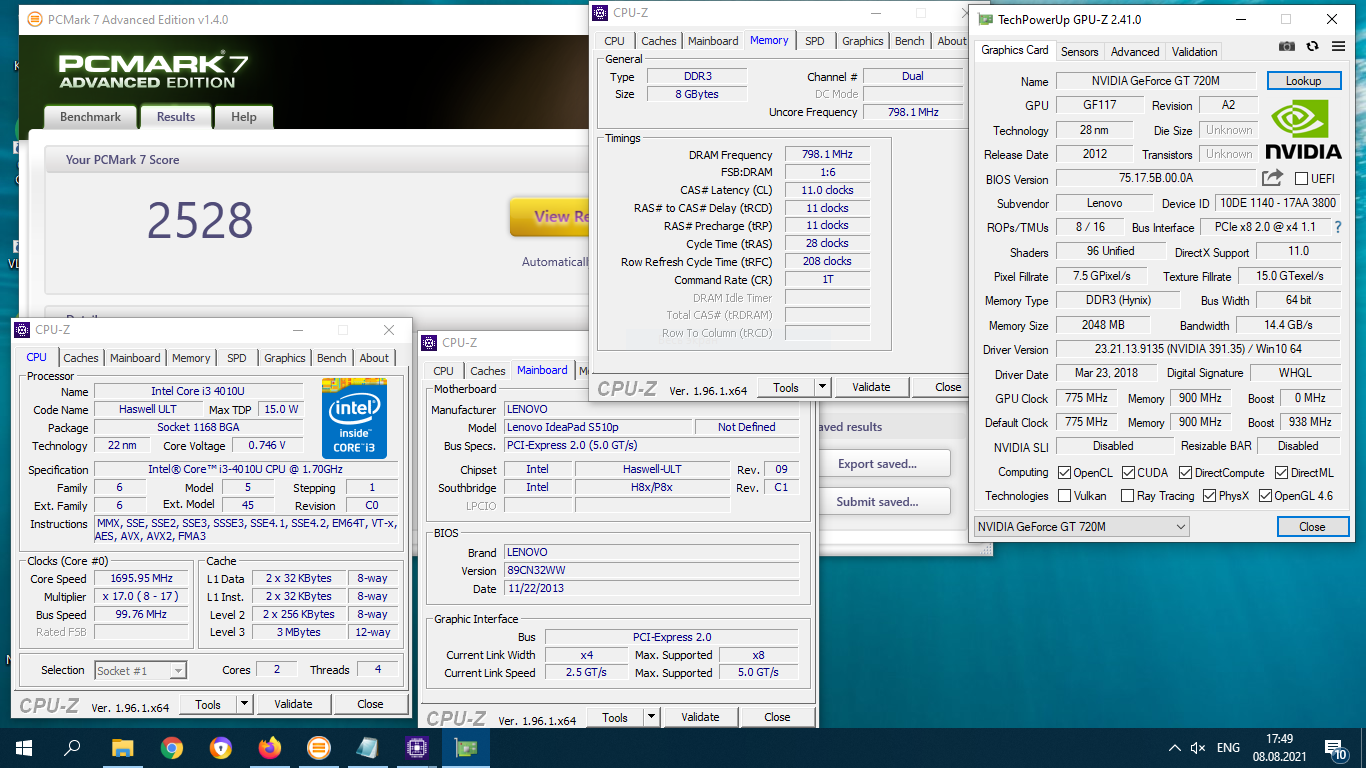Launch Google Chrome from the taskbar
The width and height of the screenshot is (1366, 768).
pyautogui.click(x=171, y=747)
